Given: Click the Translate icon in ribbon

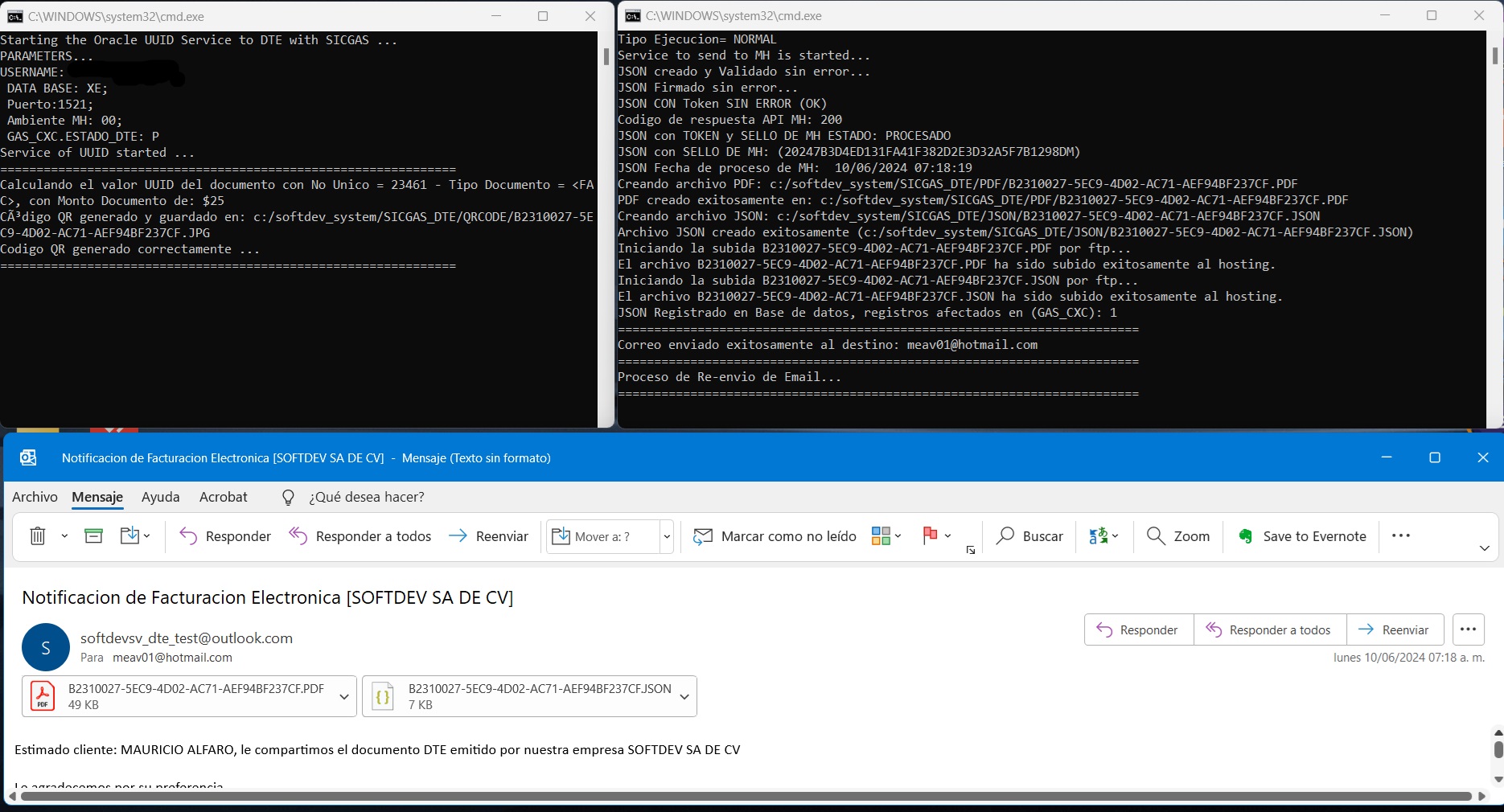Looking at the screenshot, I should (1099, 536).
